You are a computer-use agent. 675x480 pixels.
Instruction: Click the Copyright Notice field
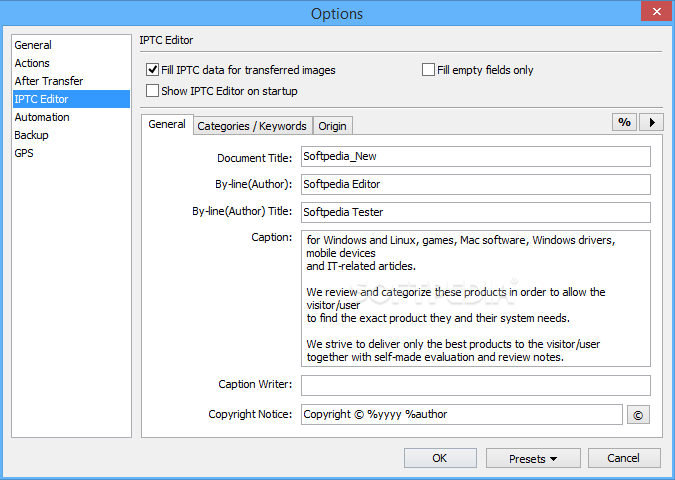point(461,415)
